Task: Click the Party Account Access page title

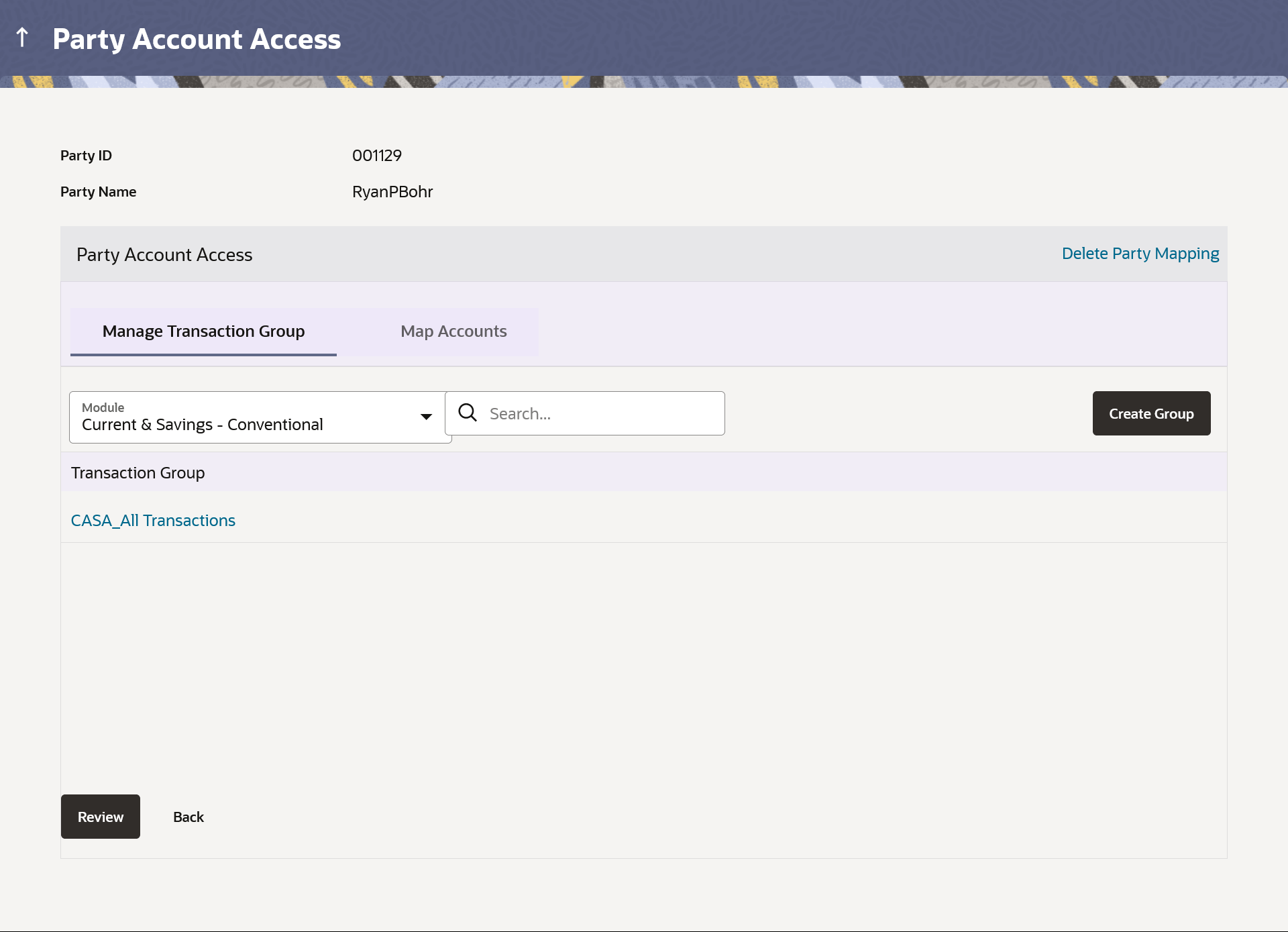Action: (x=197, y=39)
